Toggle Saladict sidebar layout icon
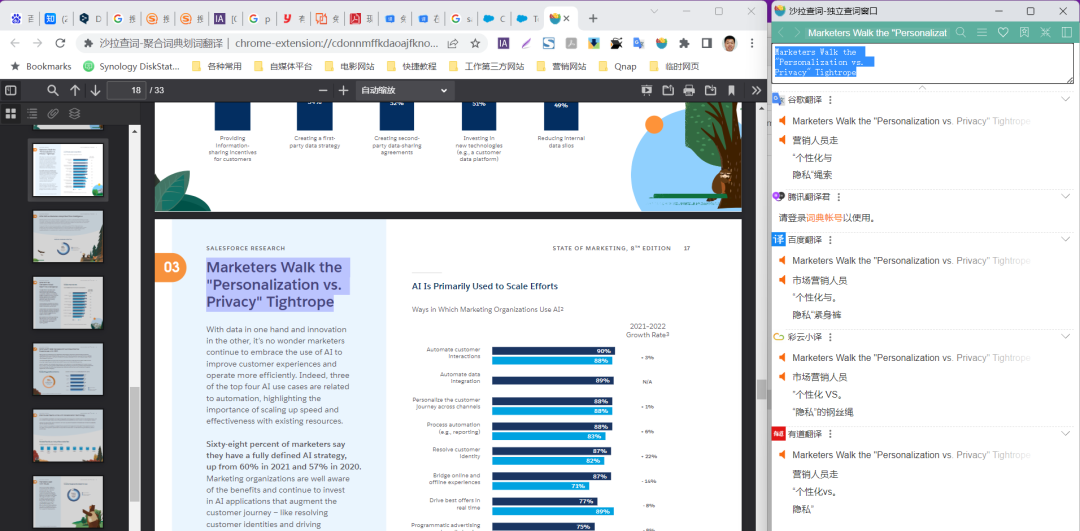 pos(1067,32)
